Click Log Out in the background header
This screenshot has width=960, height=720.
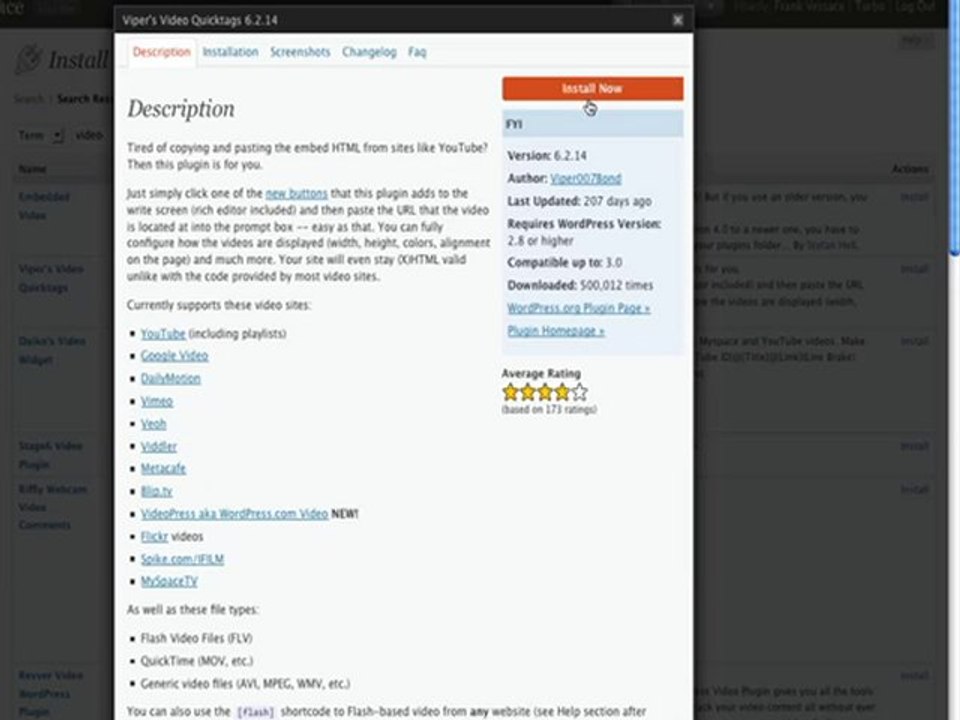915,7
